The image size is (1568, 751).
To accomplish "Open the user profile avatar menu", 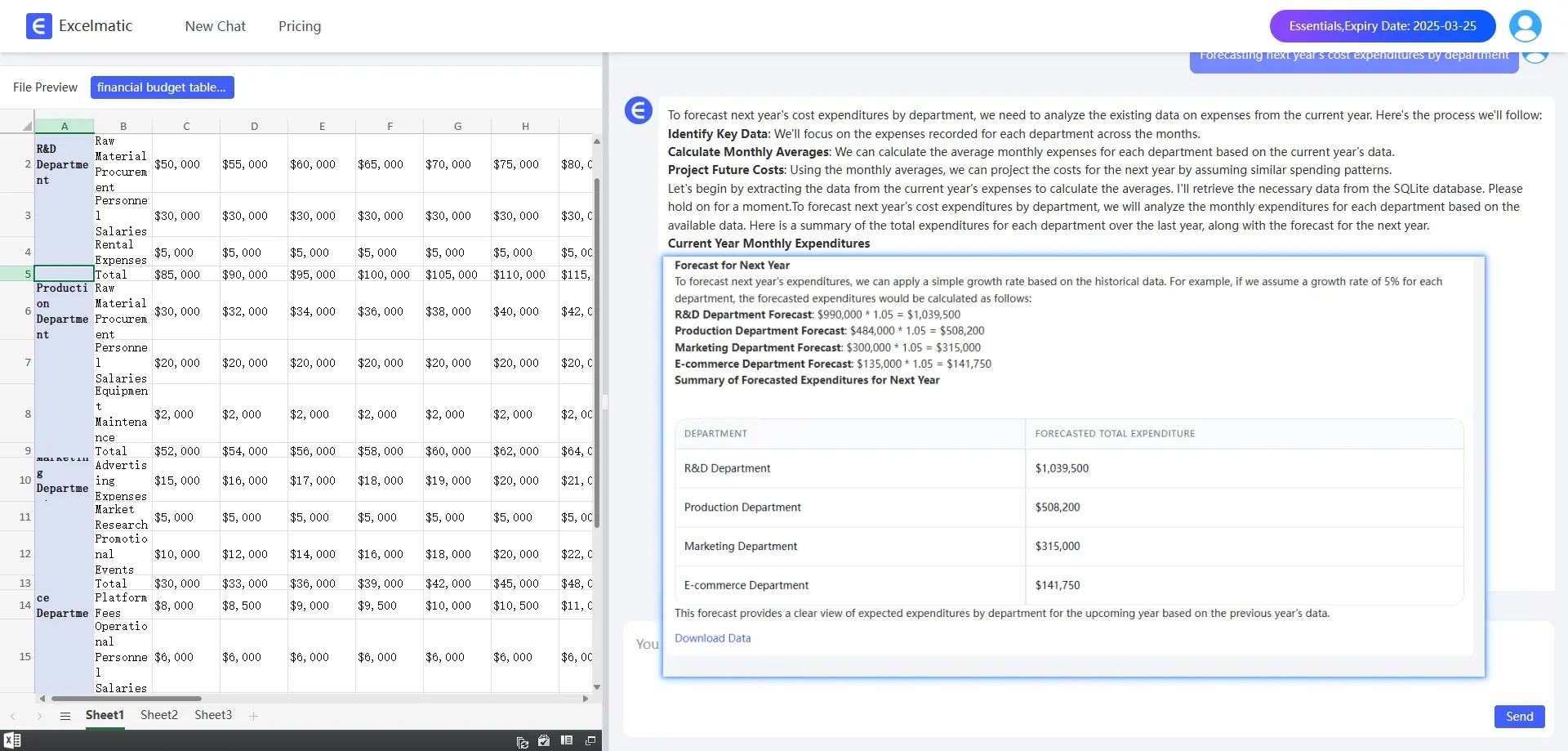I will pos(1525,26).
